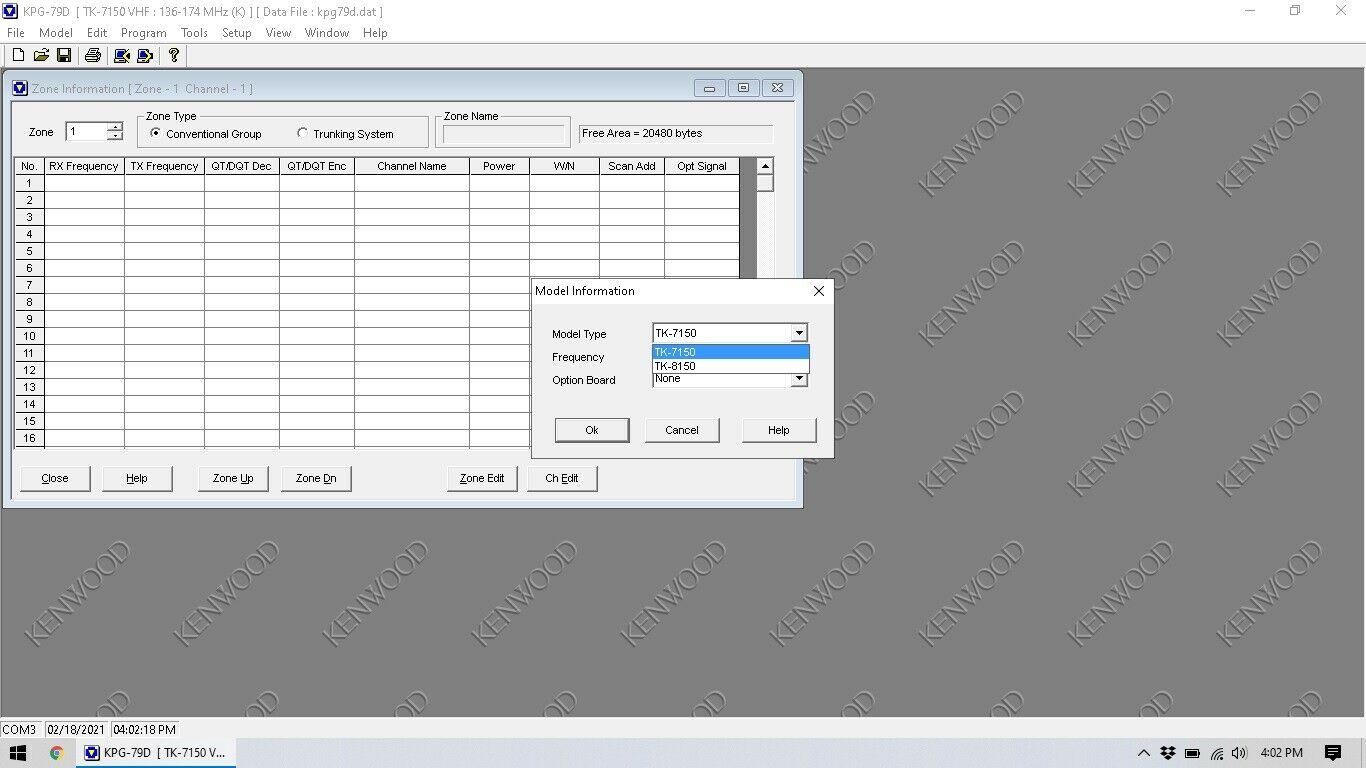Confirm Model Information with Ok

(592, 430)
